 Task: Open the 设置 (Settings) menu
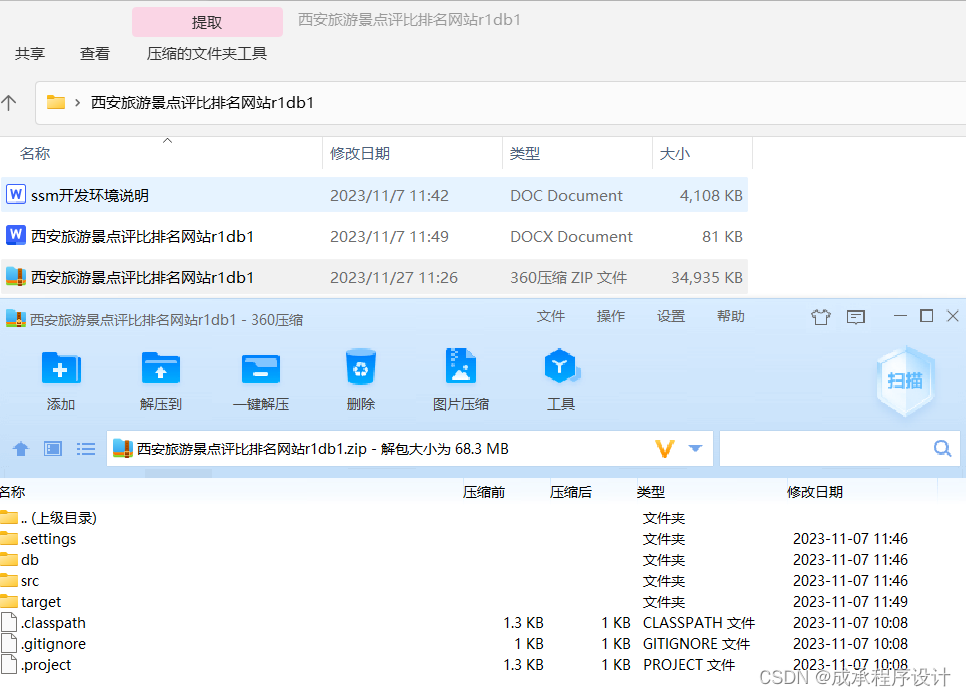[671, 316]
